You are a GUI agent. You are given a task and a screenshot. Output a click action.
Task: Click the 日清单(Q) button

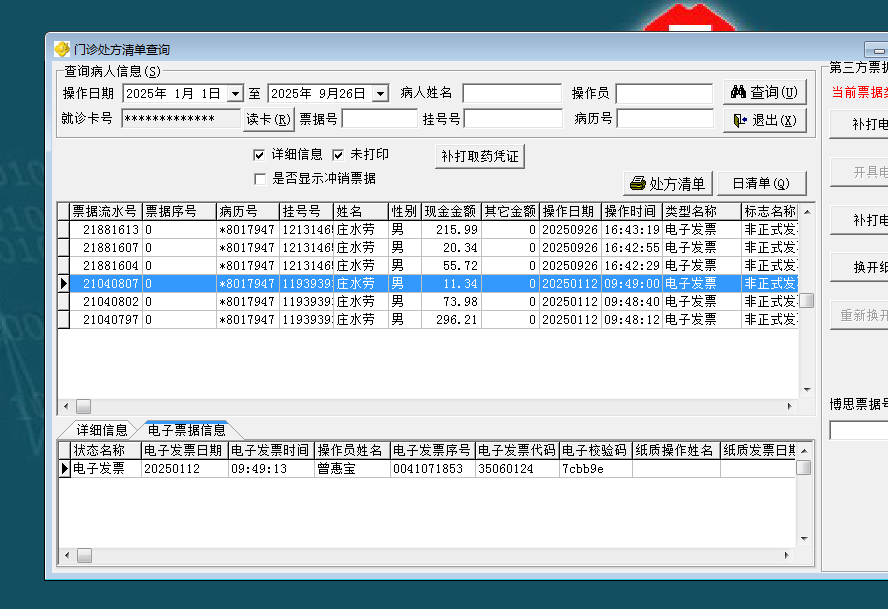761,184
